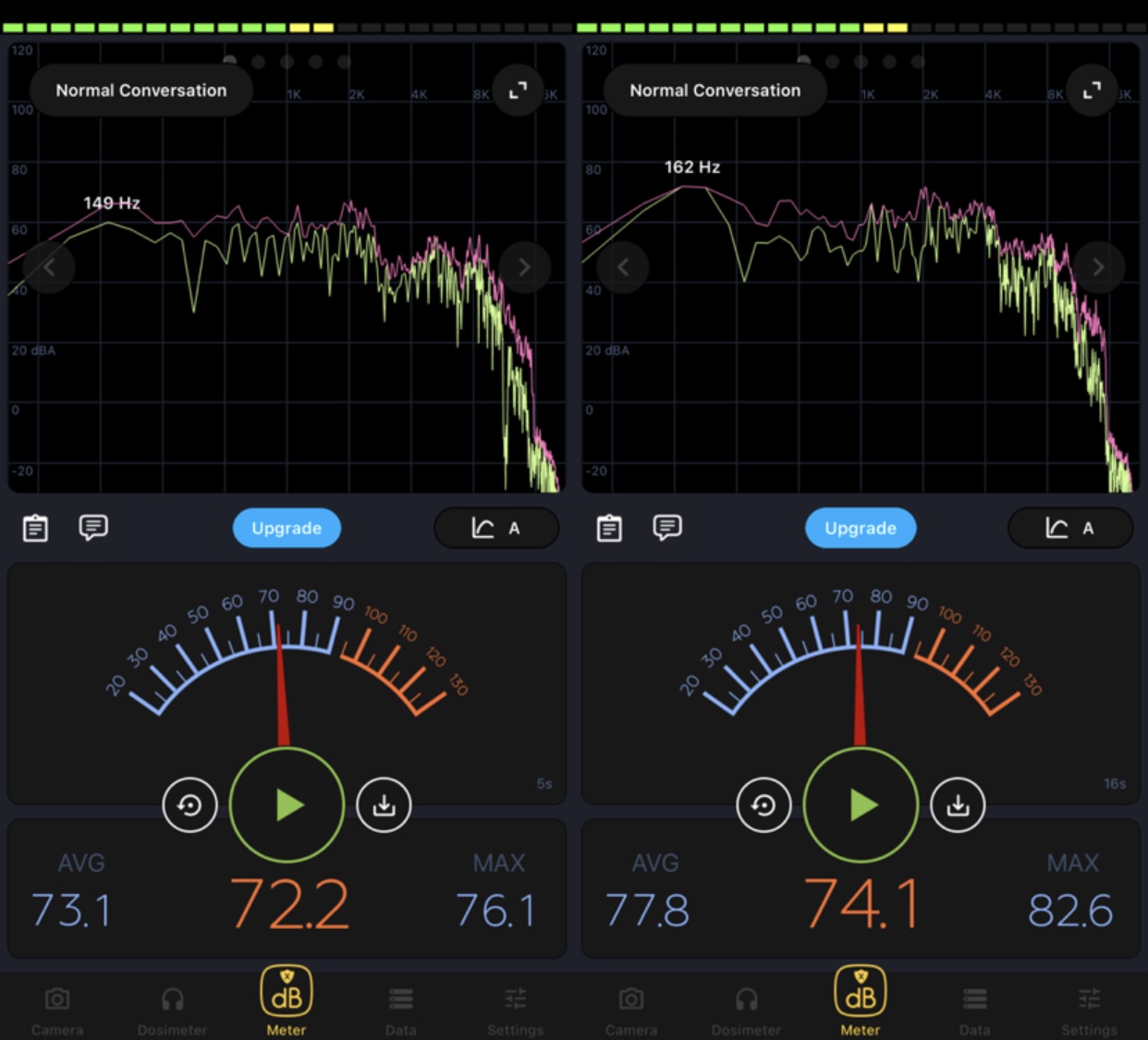Click the 162 Hz peak label on right graph
Image resolution: width=1148 pixels, height=1040 pixels.
[x=692, y=167]
